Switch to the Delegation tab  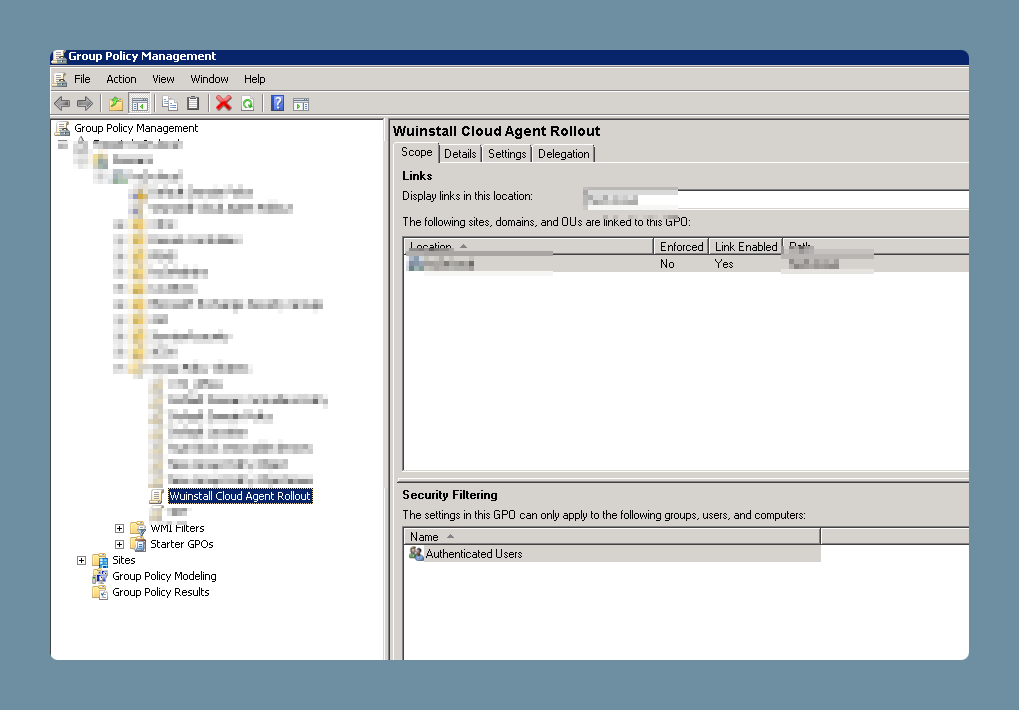point(563,154)
